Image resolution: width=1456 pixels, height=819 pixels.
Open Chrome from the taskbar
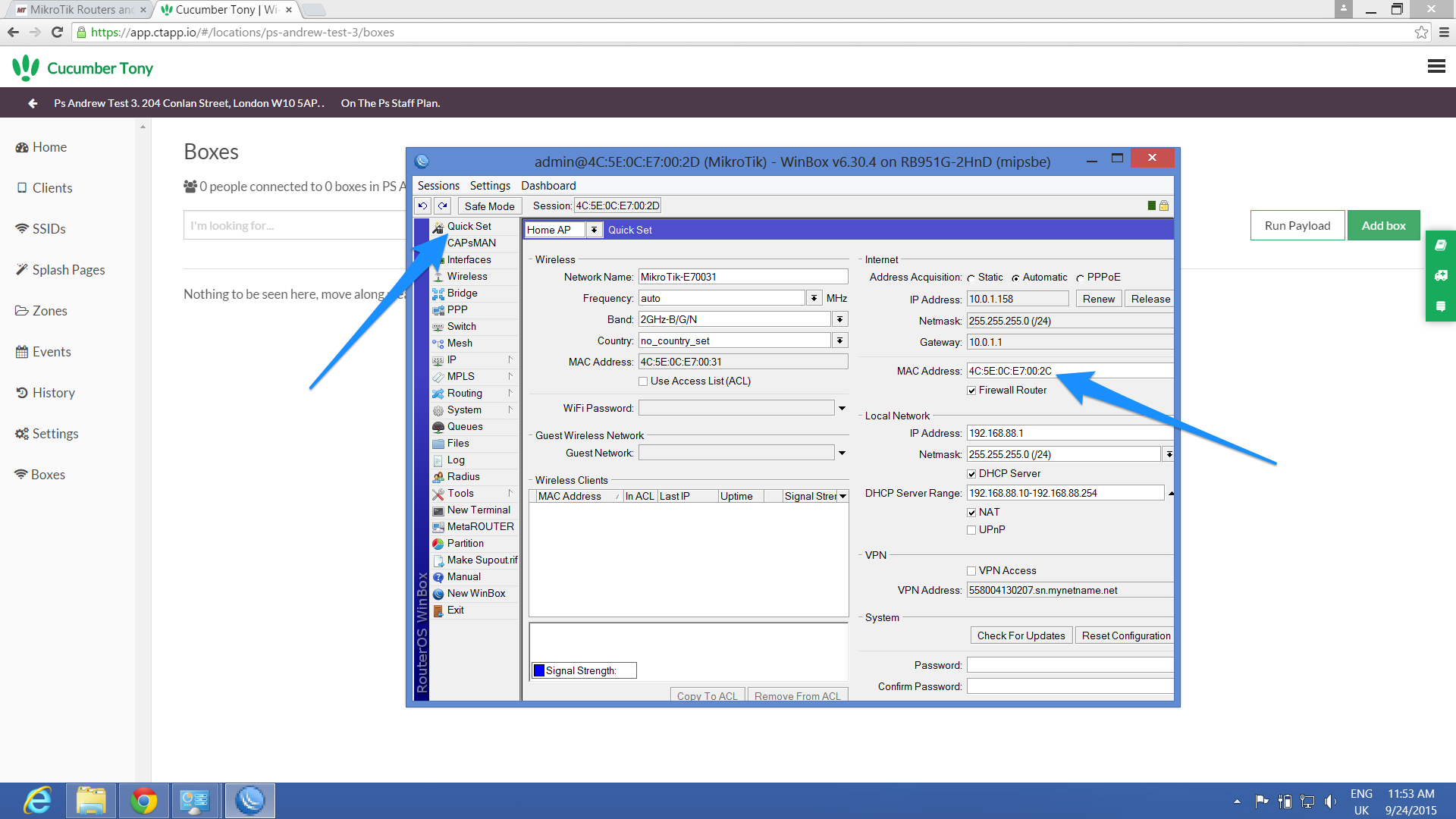(x=143, y=801)
